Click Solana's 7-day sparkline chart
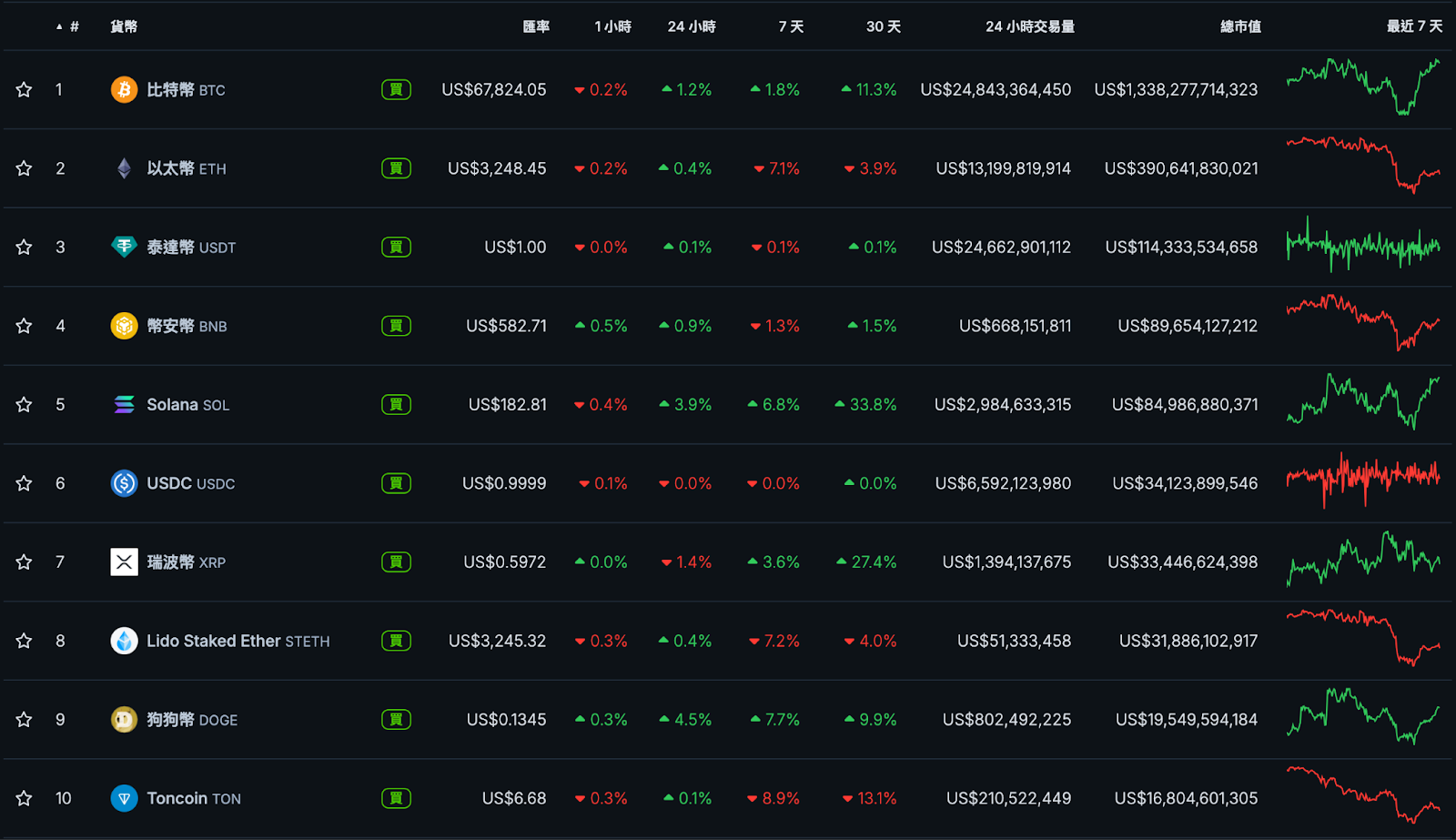Viewport: 1456px width, 840px height. (1363, 401)
